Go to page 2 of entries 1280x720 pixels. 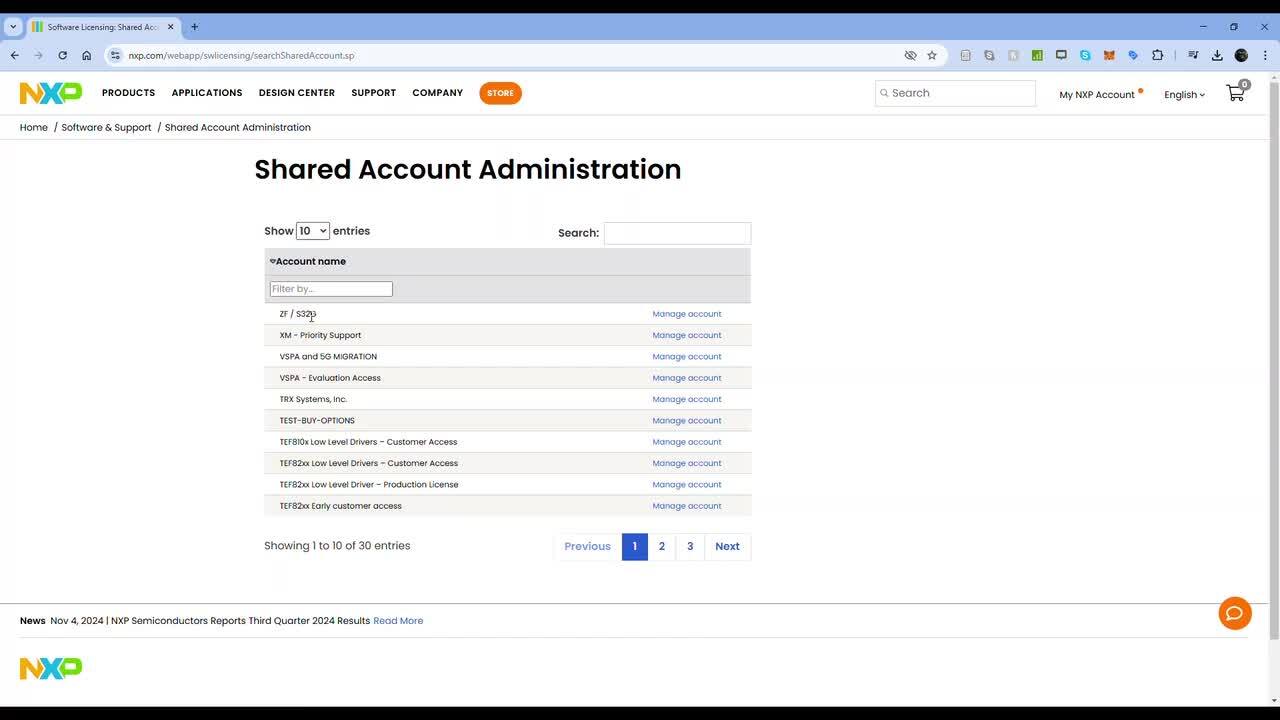[x=661, y=546]
